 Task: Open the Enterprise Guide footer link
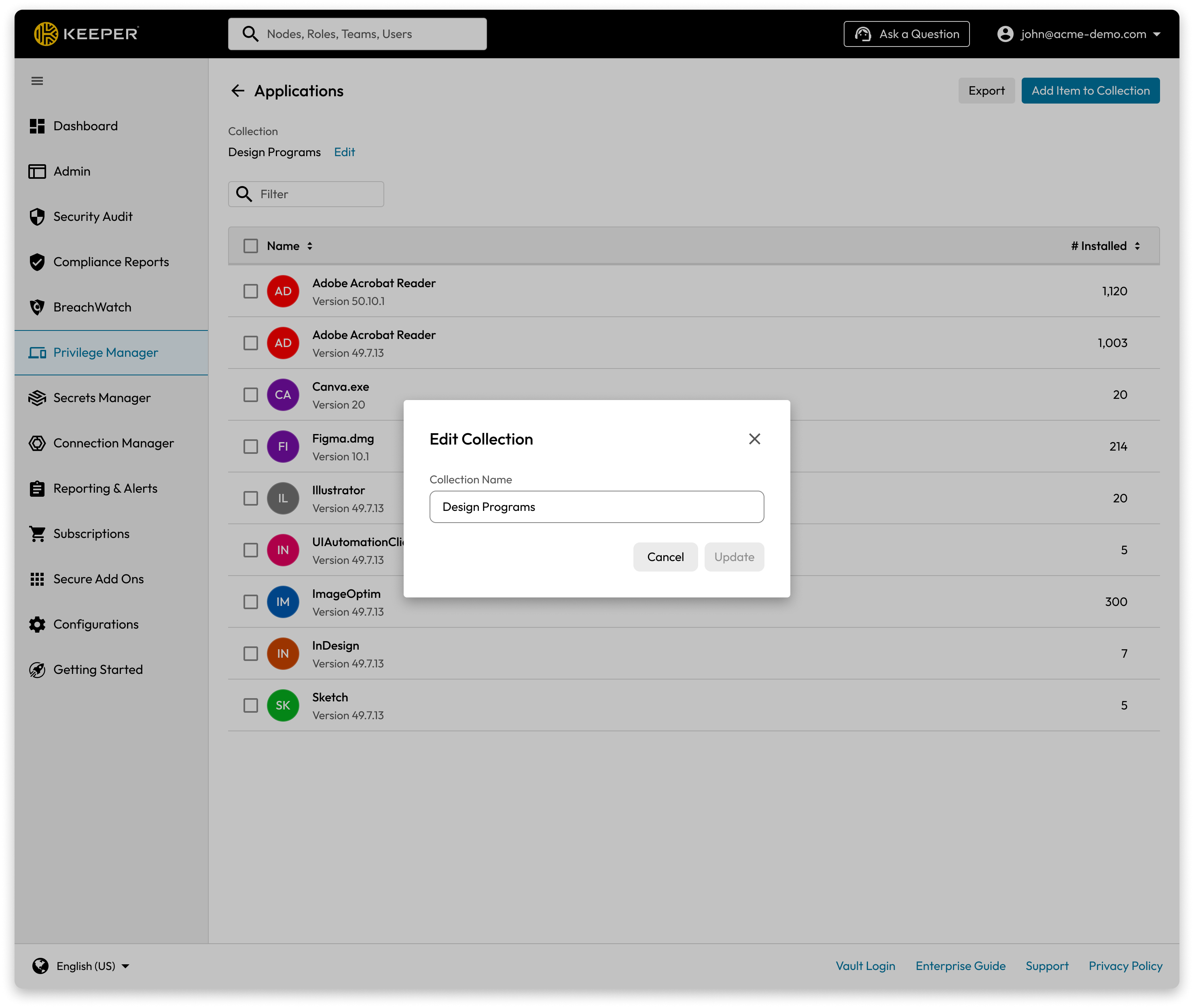click(960, 966)
